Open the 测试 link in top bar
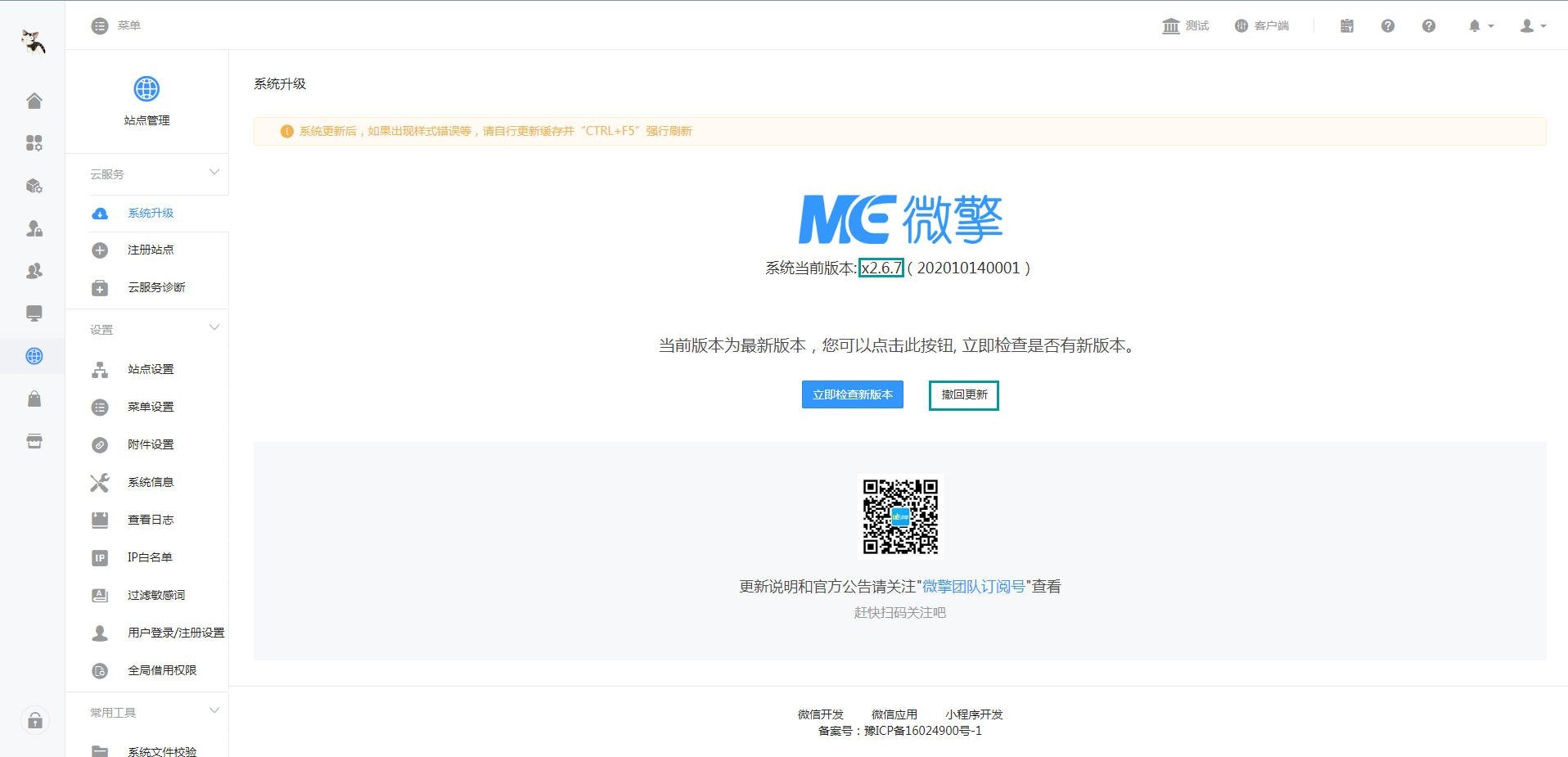Image resolution: width=1568 pixels, height=757 pixels. point(1186,26)
